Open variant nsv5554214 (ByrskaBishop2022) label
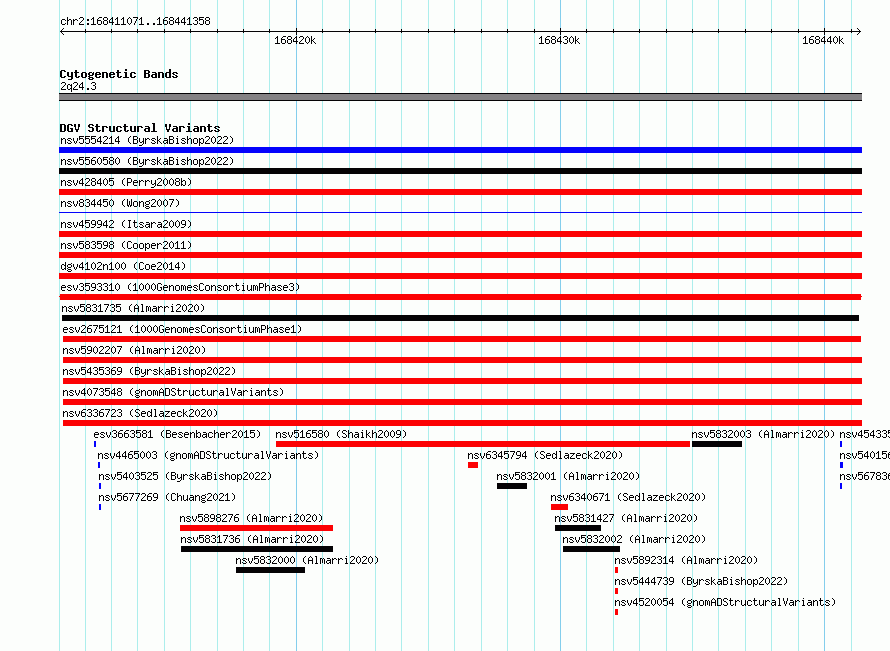 point(147,140)
